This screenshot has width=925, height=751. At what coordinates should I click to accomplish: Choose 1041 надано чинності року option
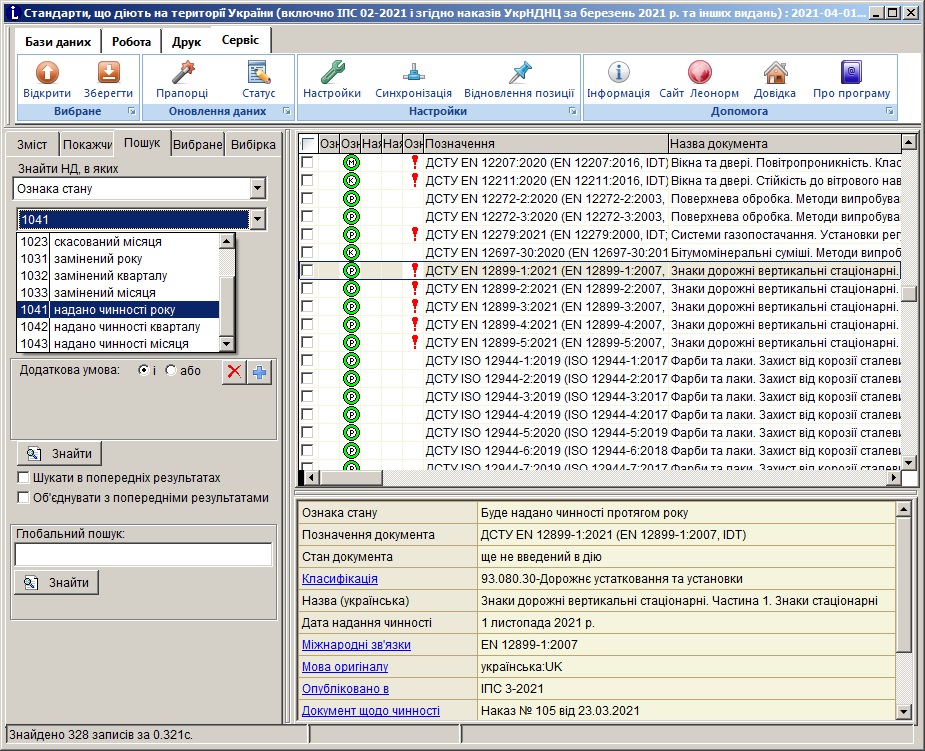[118, 310]
